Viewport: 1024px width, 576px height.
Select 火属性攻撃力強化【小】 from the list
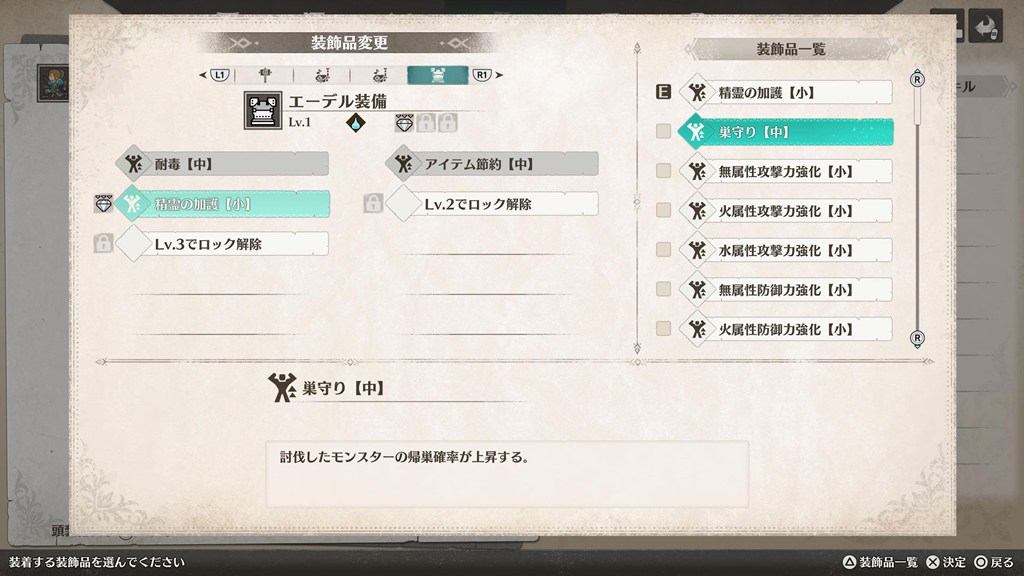tap(786, 211)
